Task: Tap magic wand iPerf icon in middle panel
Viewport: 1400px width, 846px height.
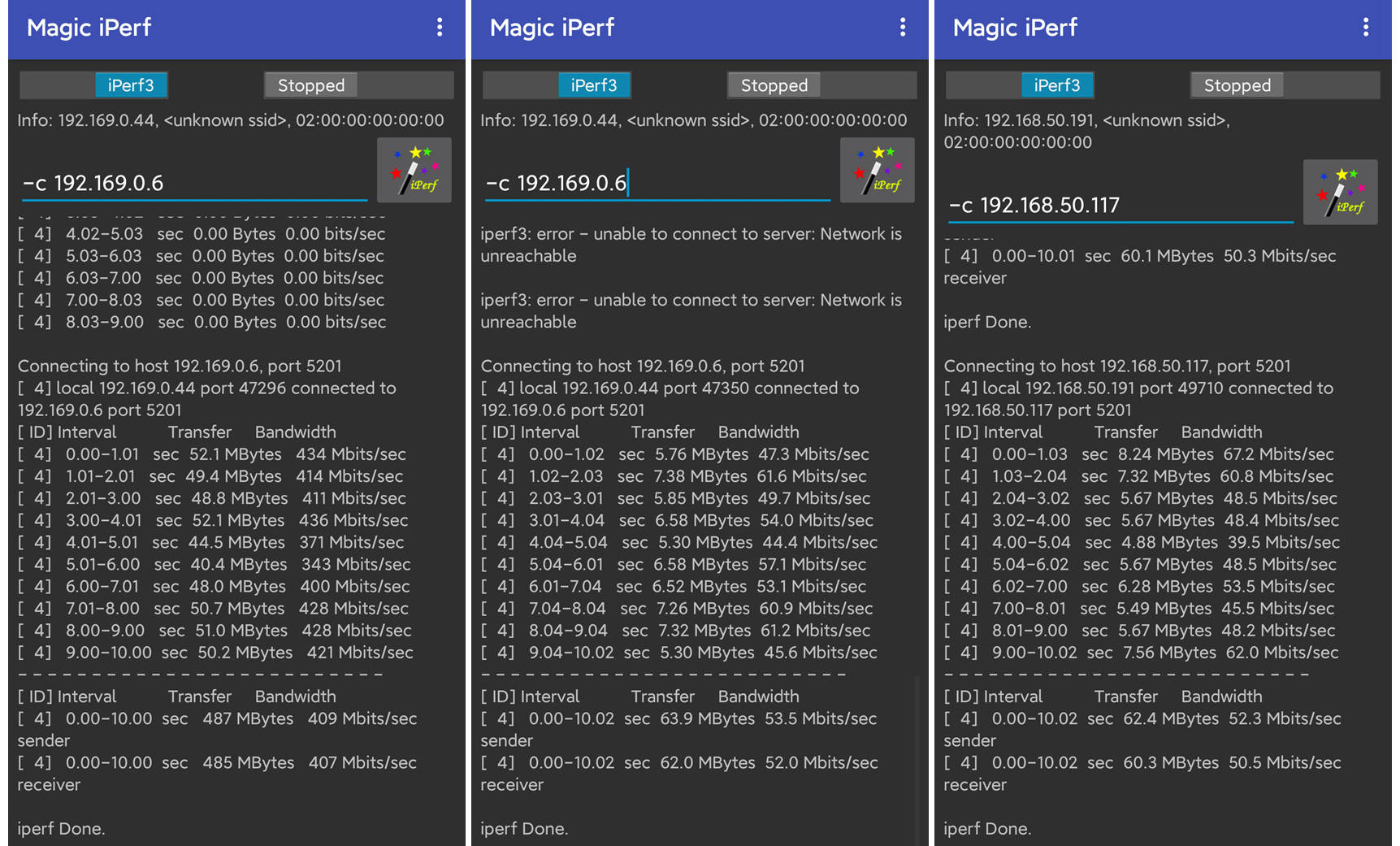Action: 878,170
